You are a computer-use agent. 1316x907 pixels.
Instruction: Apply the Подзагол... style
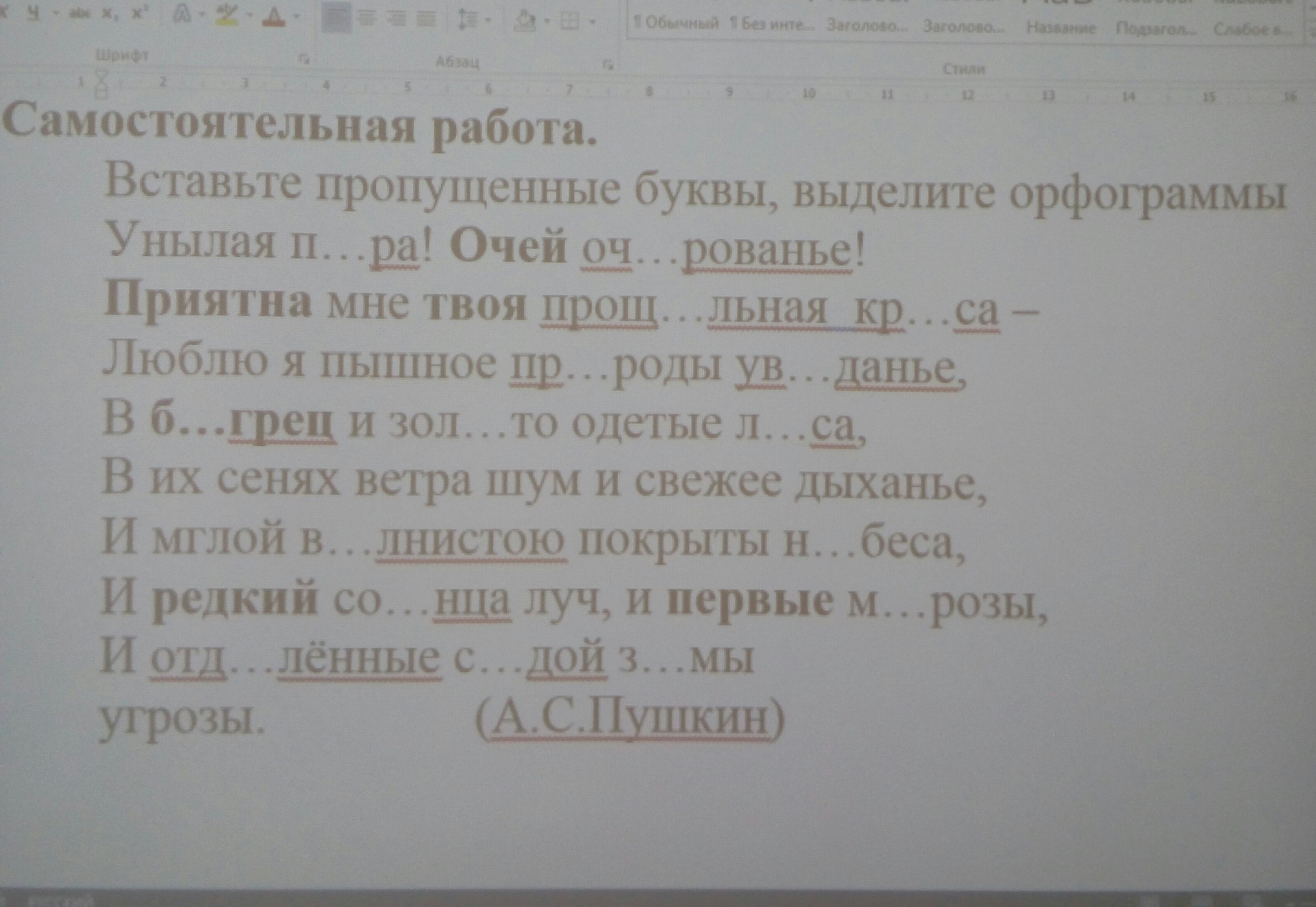(x=1155, y=28)
